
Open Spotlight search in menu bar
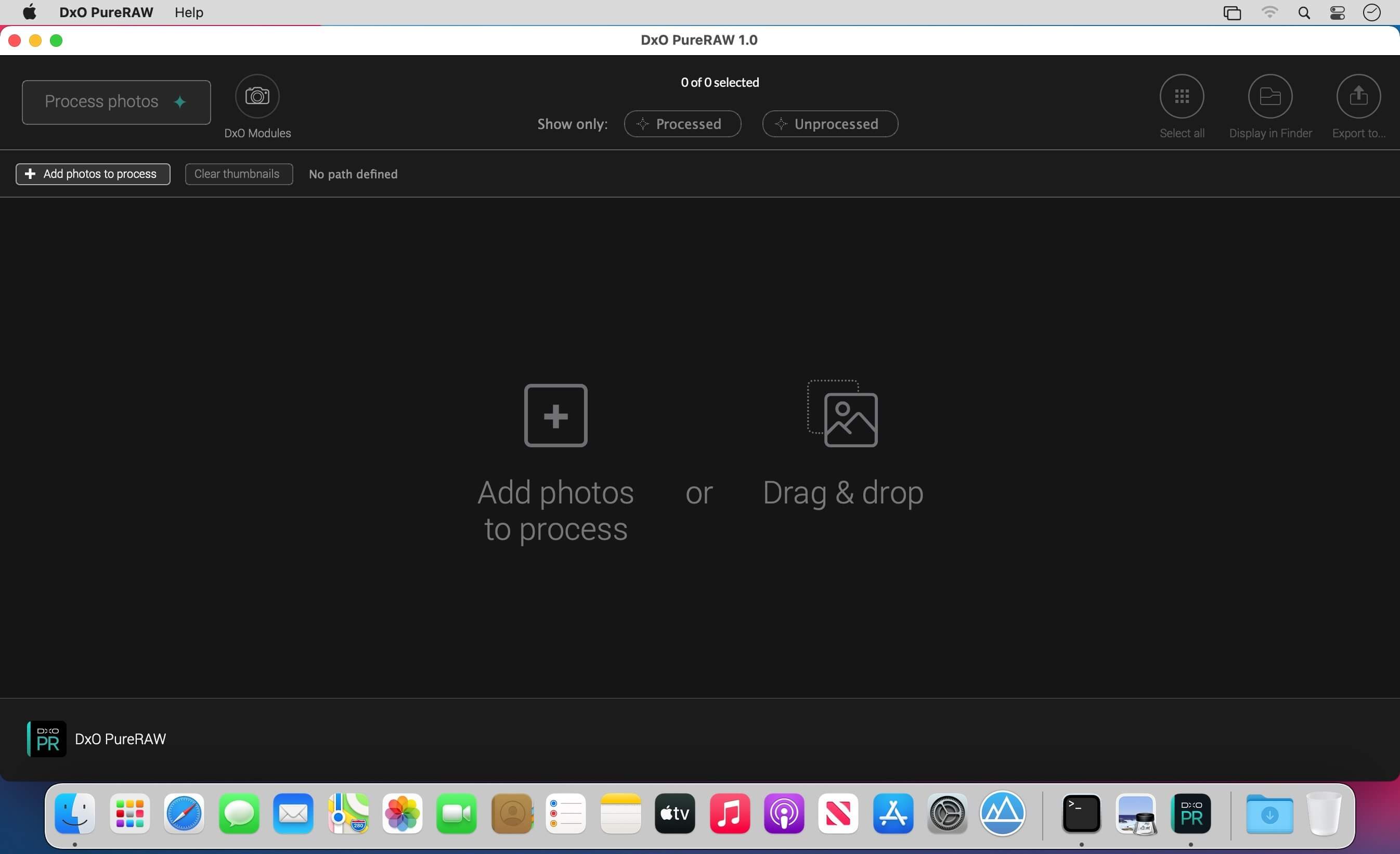click(1304, 12)
